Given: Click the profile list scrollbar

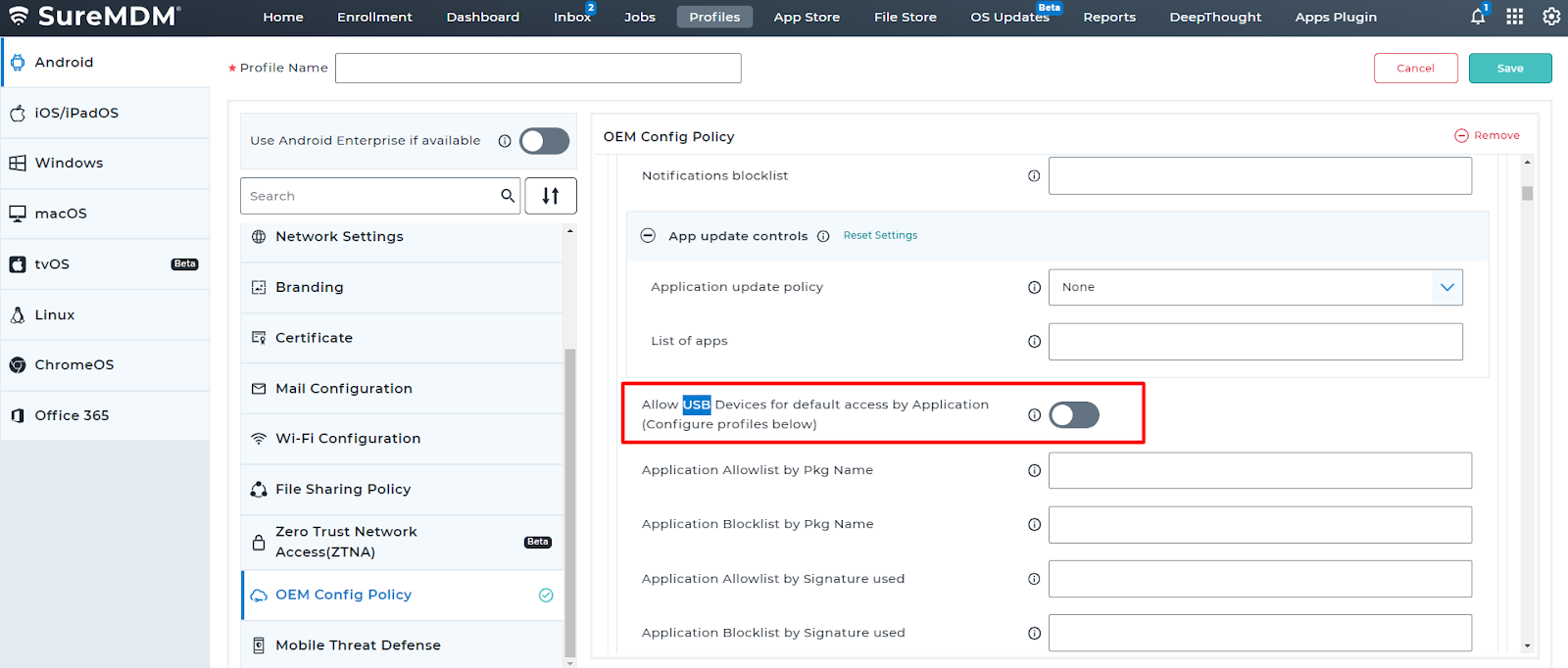Looking at the screenshot, I should pos(570,502).
